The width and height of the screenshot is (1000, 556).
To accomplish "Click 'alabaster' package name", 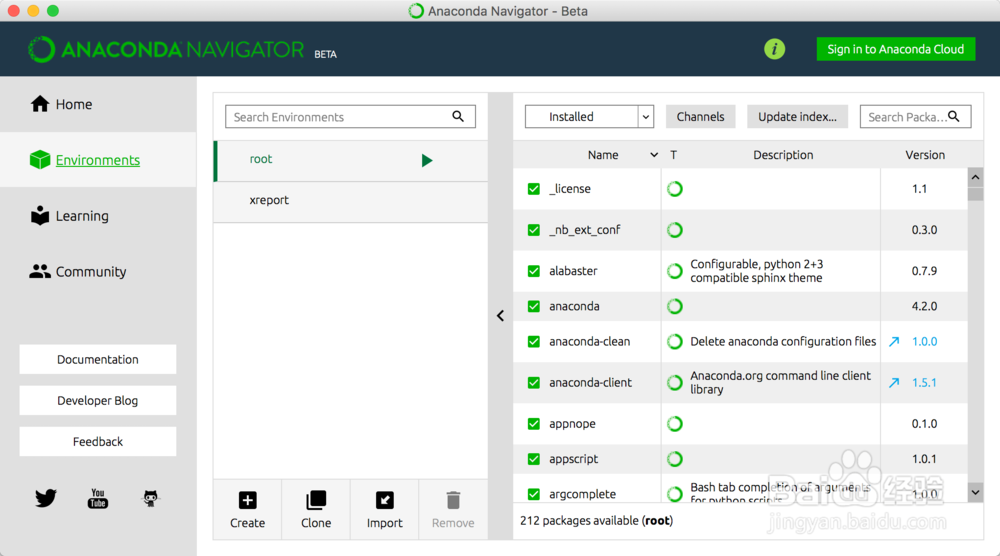I will click(573, 271).
